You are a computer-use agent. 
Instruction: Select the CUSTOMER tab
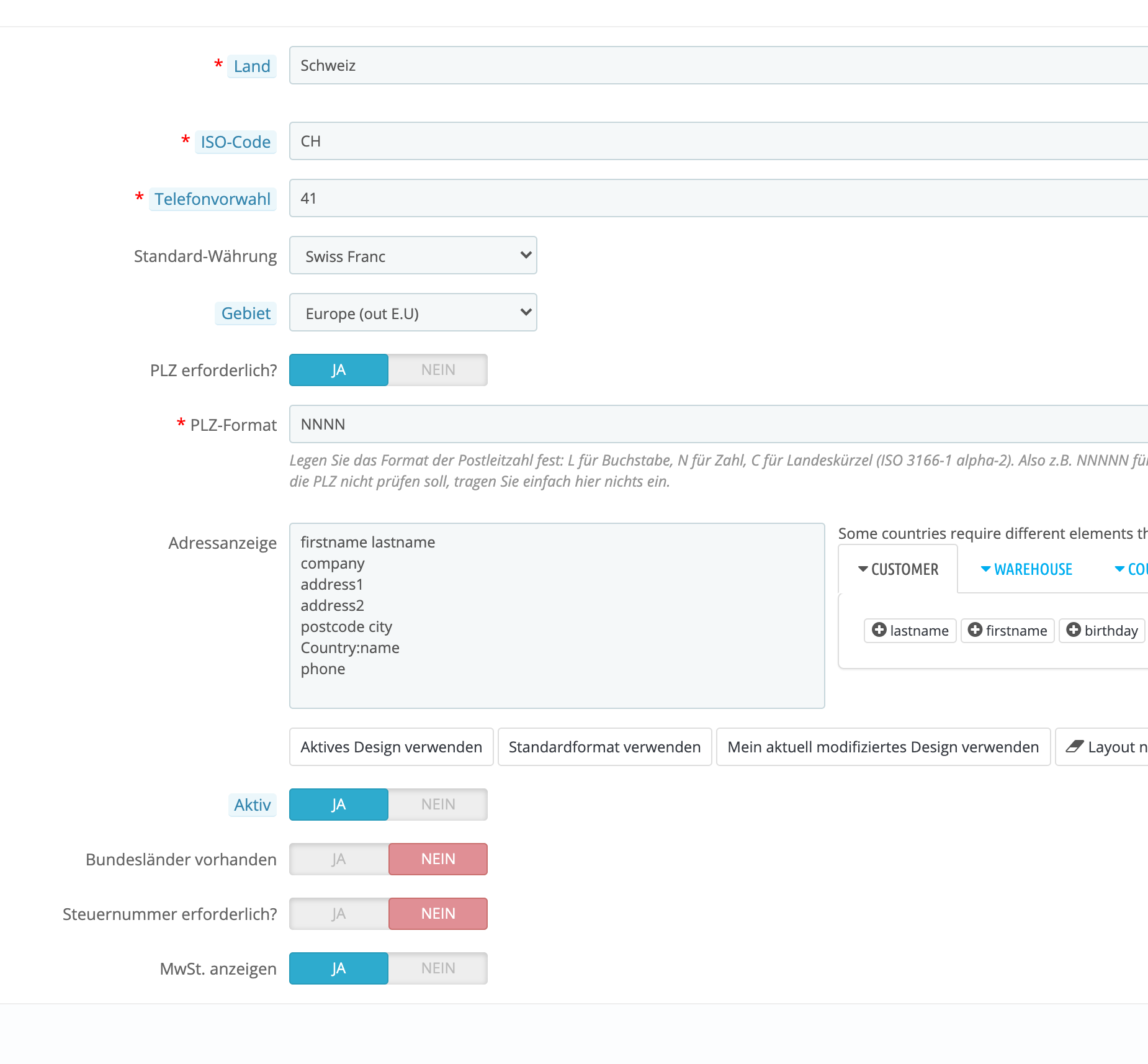[x=898, y=569]
